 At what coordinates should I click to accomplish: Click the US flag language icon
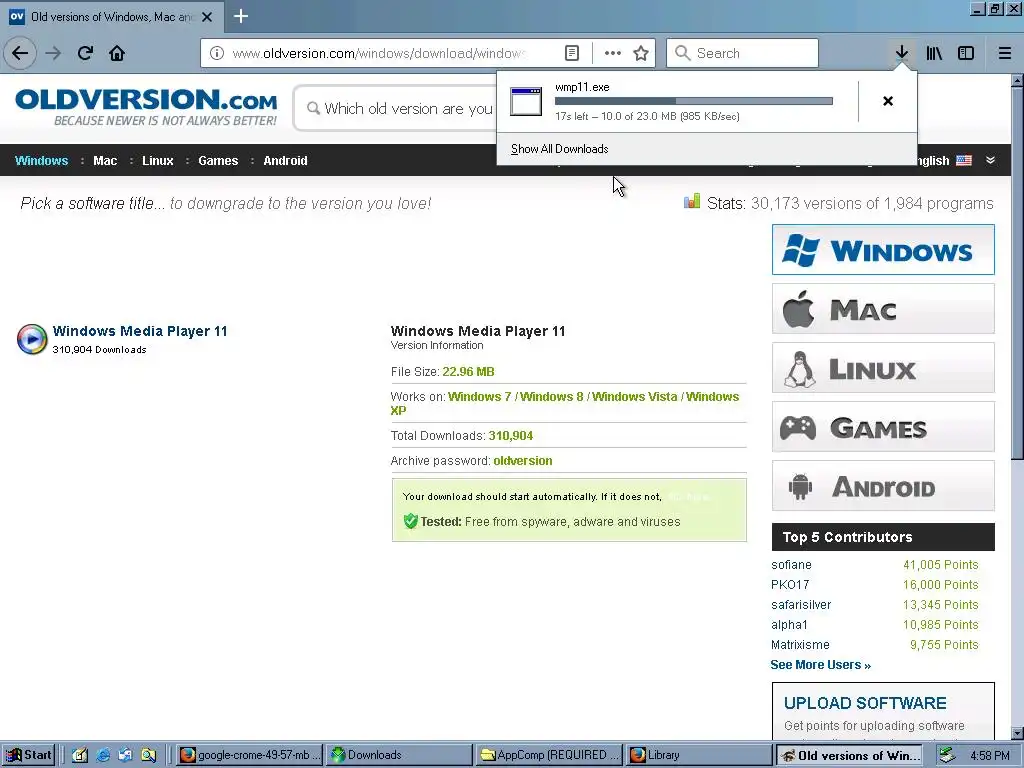pyautogui.click(x=964, y=160)
